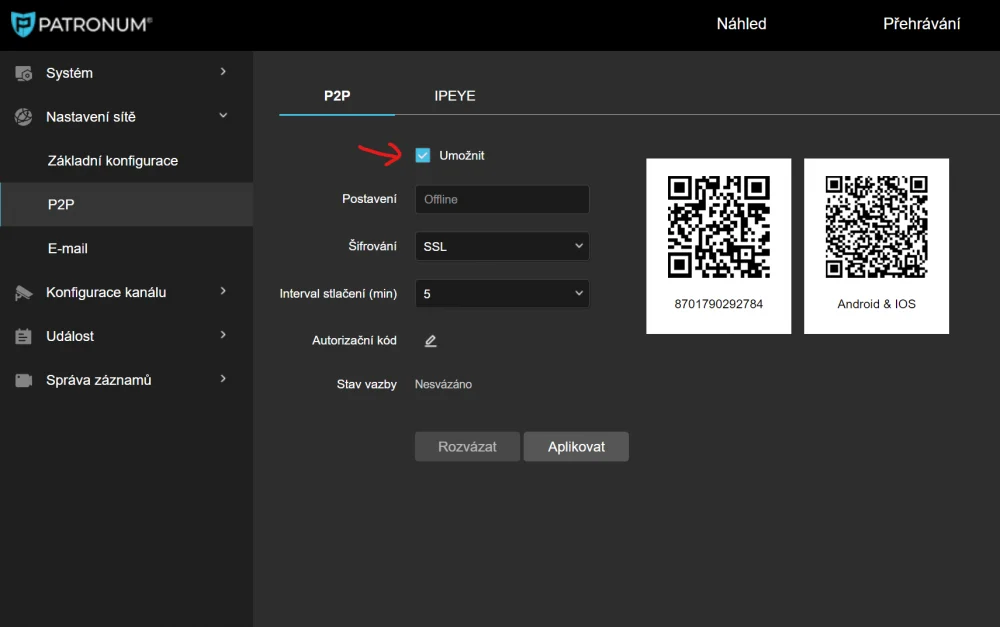Expand the Systém menu chevron

pyautogui.click(x=223, y=71)
